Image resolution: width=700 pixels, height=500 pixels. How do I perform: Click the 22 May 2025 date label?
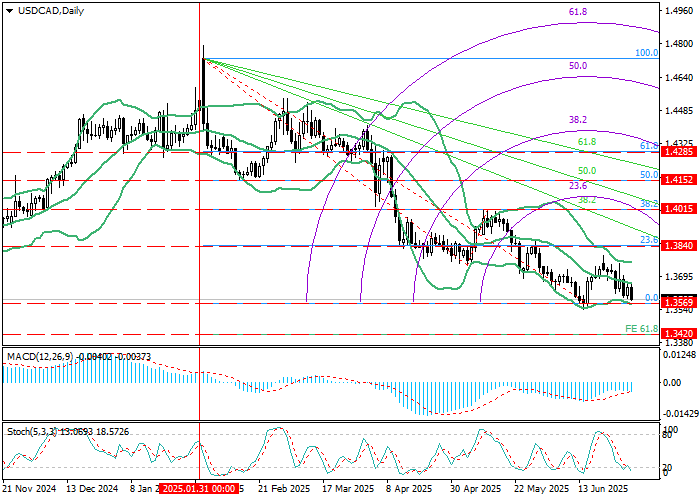(541, 489)
